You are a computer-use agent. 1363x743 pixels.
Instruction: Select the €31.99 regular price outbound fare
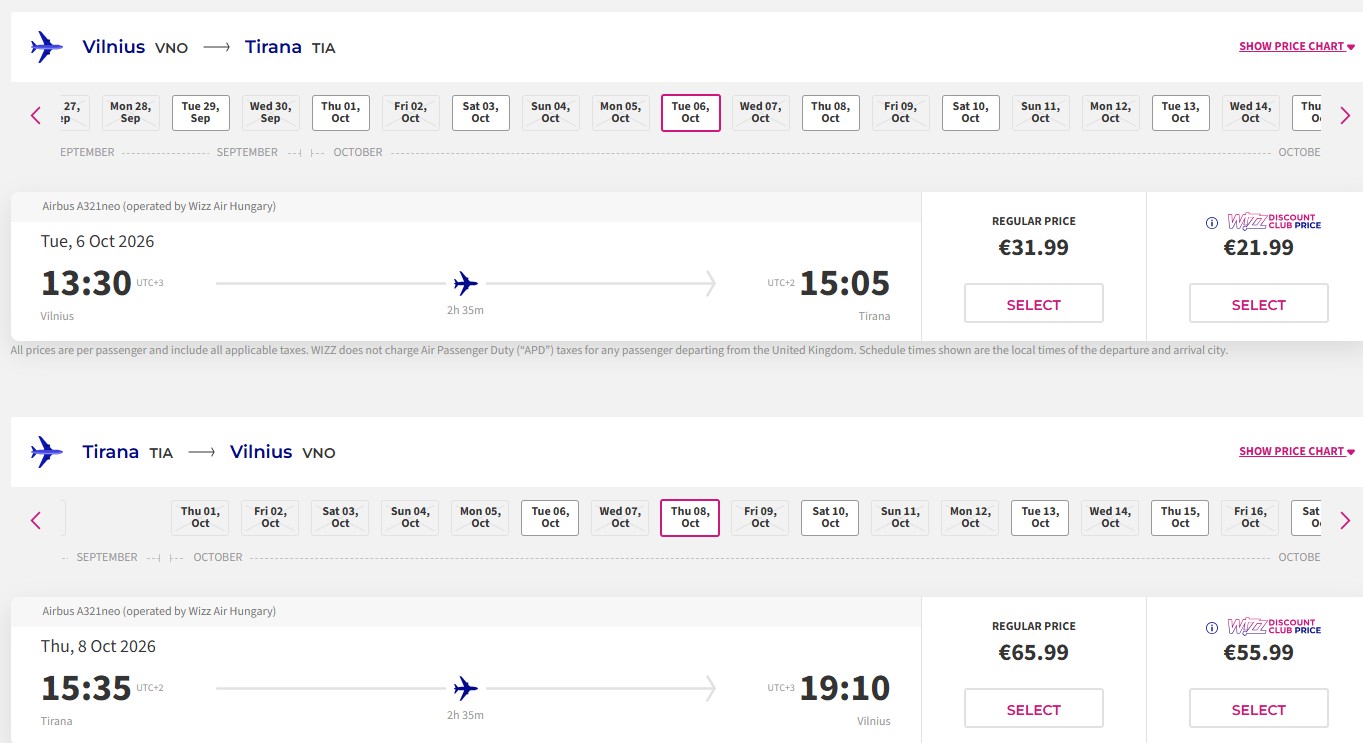pos(1034,304)
